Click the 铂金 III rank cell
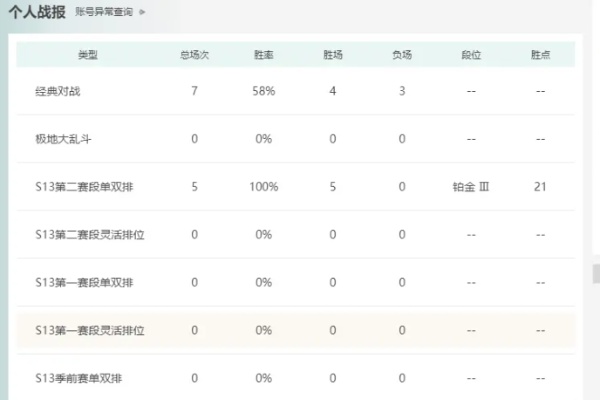This screenshot has width=600, height=400. 470,187
